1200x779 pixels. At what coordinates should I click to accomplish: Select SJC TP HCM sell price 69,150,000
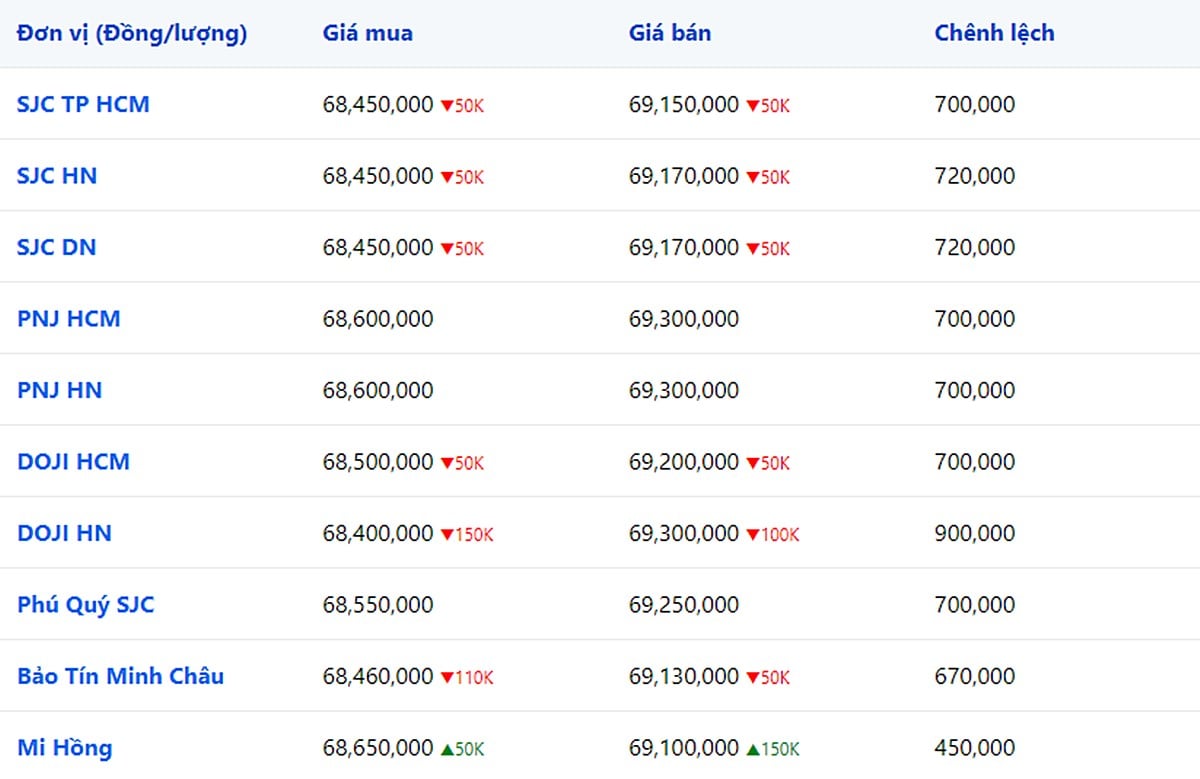pos(684,105)
